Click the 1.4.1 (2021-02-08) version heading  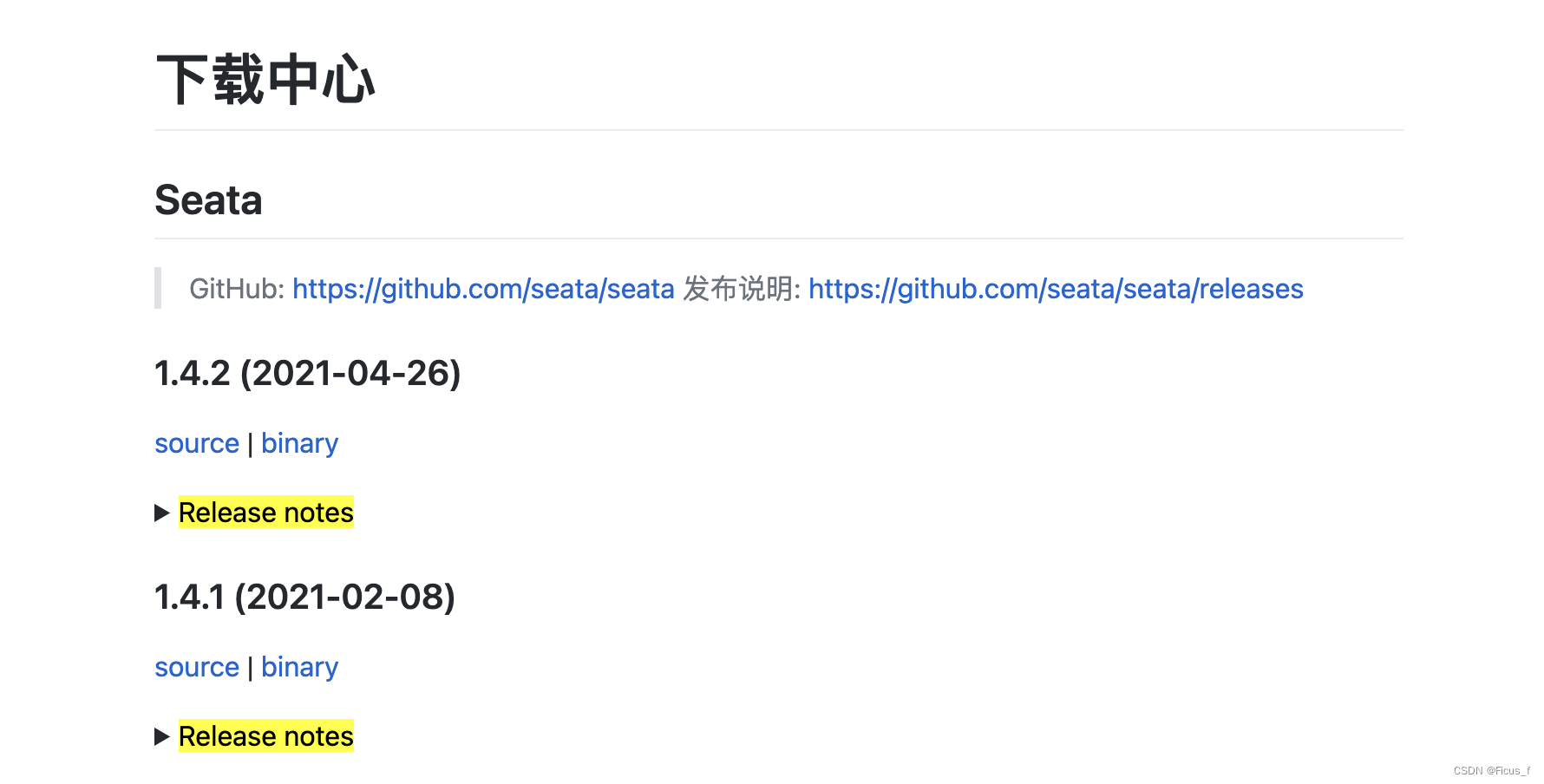click(304, 597)
